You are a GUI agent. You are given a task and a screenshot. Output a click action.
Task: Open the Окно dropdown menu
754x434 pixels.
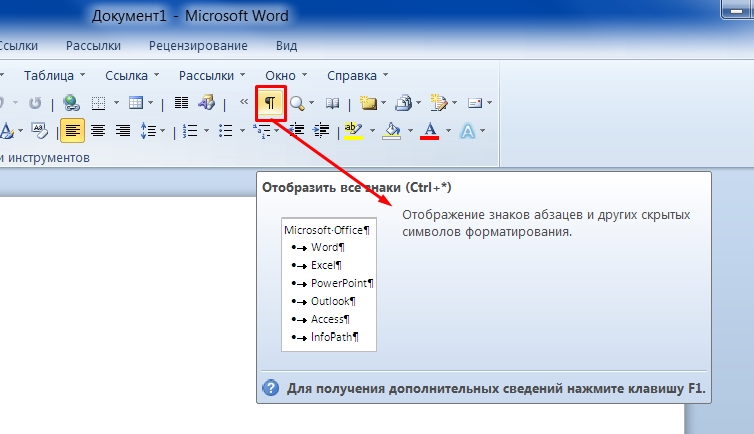pos(286,75)
